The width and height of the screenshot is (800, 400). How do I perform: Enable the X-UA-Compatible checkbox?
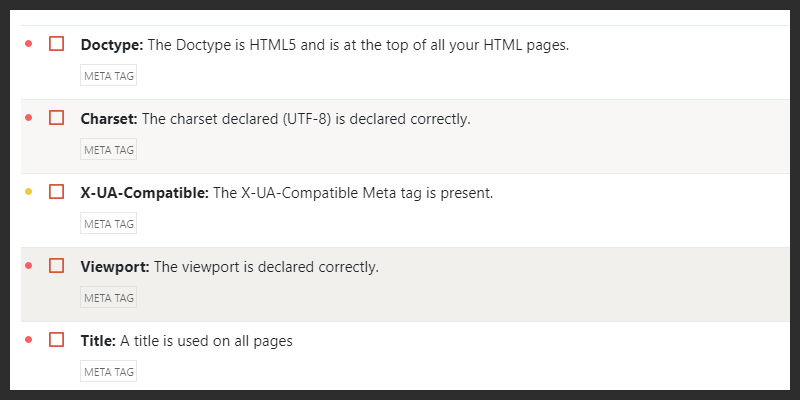click(57, 192)
